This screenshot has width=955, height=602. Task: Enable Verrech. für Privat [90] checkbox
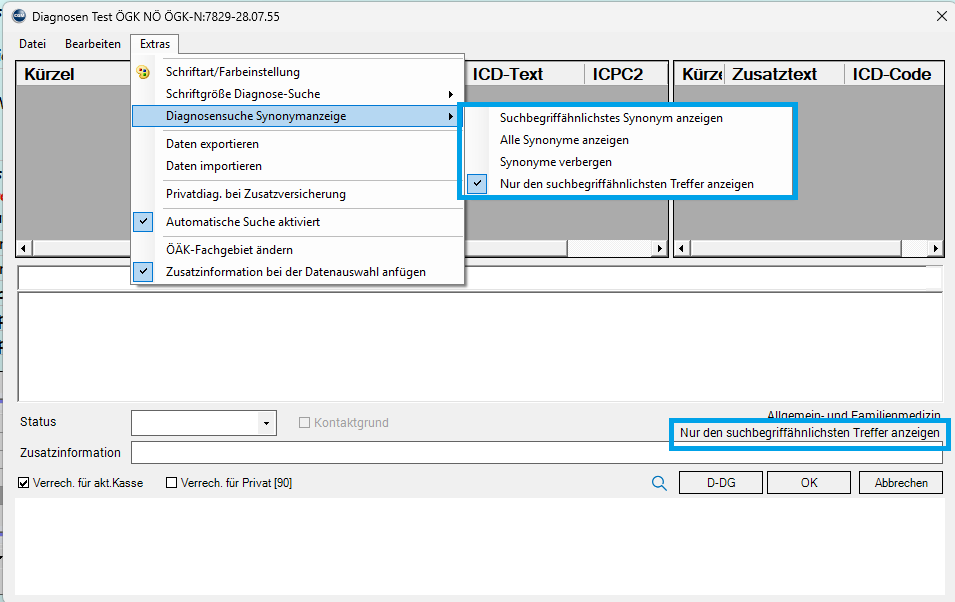(171, 483)
